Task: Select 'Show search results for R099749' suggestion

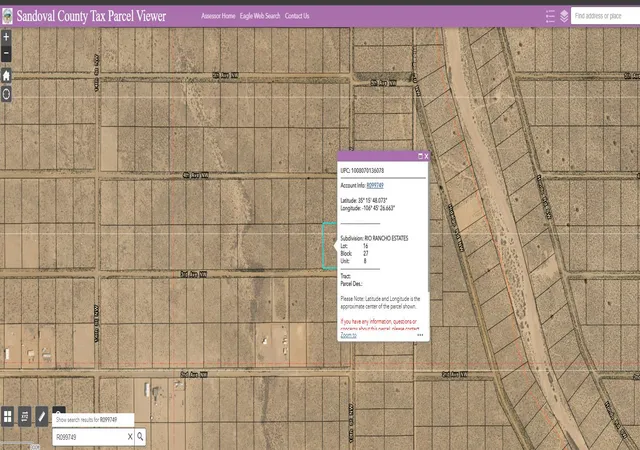Action: (x=93, y=420)
